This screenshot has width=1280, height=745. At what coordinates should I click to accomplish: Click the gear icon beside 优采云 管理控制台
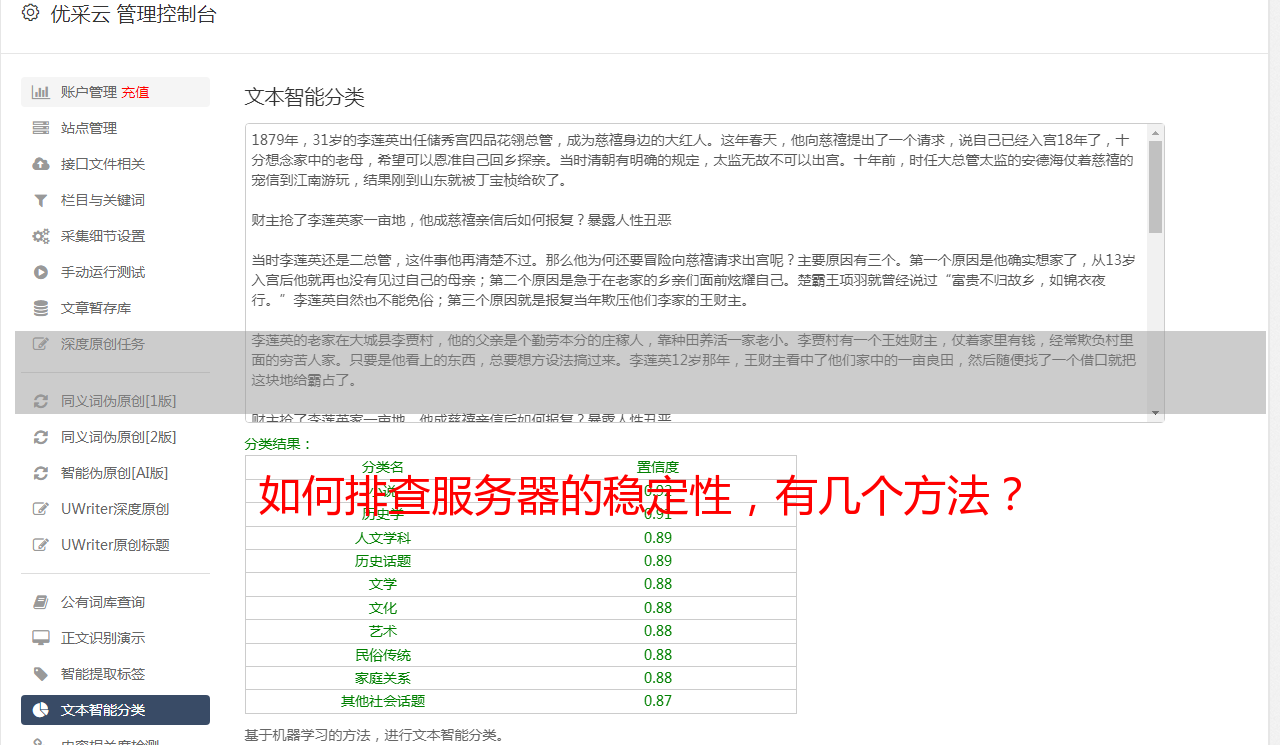tap(30, 13)
